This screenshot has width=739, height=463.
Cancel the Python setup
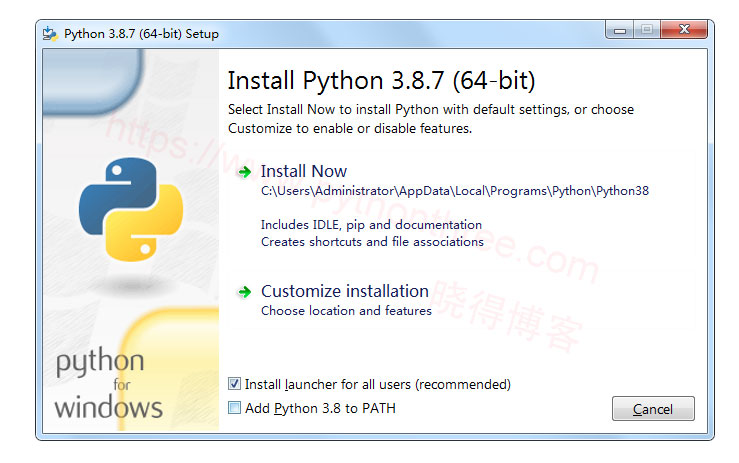tap(653, 409)
